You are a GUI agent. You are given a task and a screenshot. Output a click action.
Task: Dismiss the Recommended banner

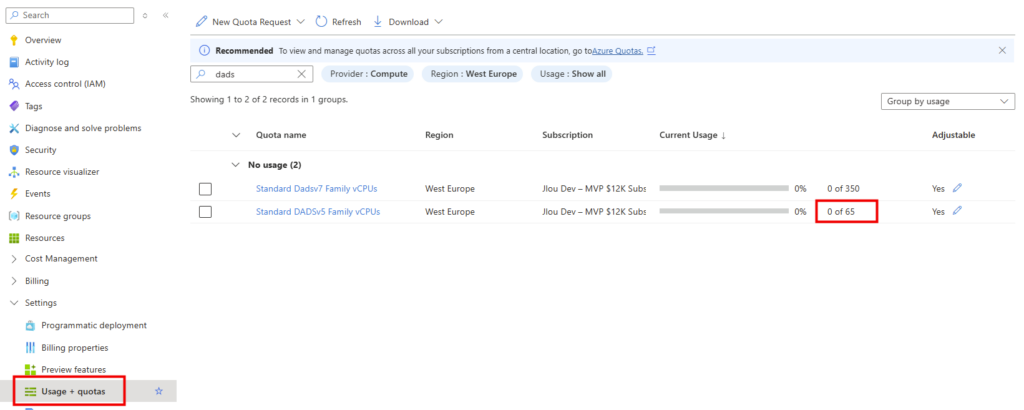[1002, 50]
